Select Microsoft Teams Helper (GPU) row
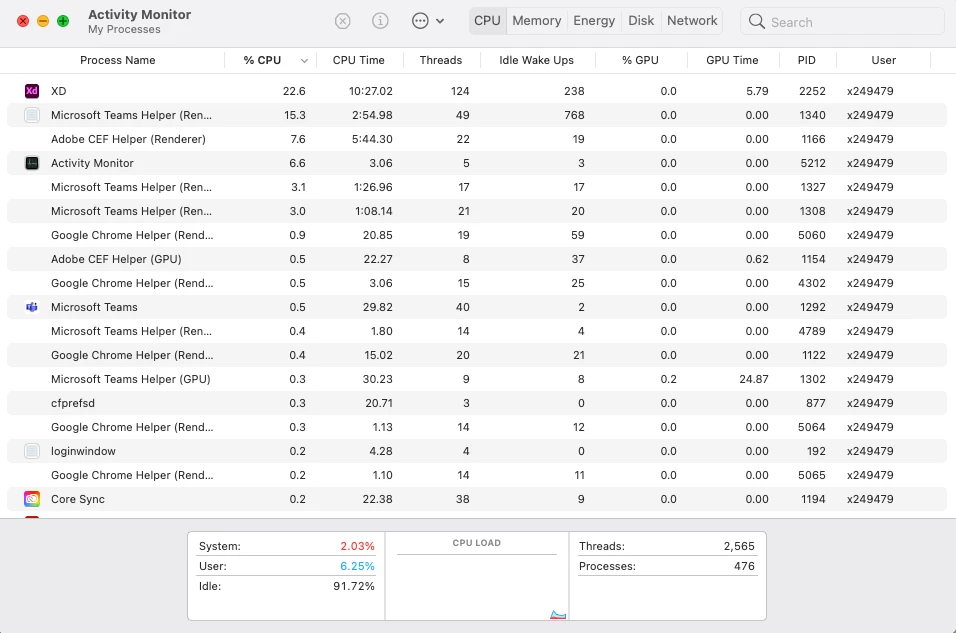 pyautogui.click(x=477, y=379)
